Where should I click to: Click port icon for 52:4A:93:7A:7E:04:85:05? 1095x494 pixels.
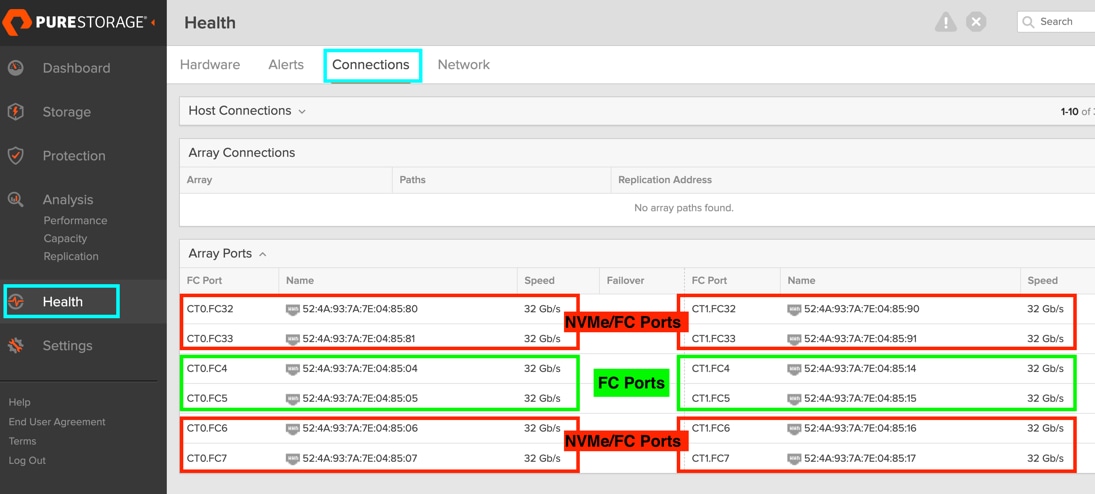click(x=293, y=398)
